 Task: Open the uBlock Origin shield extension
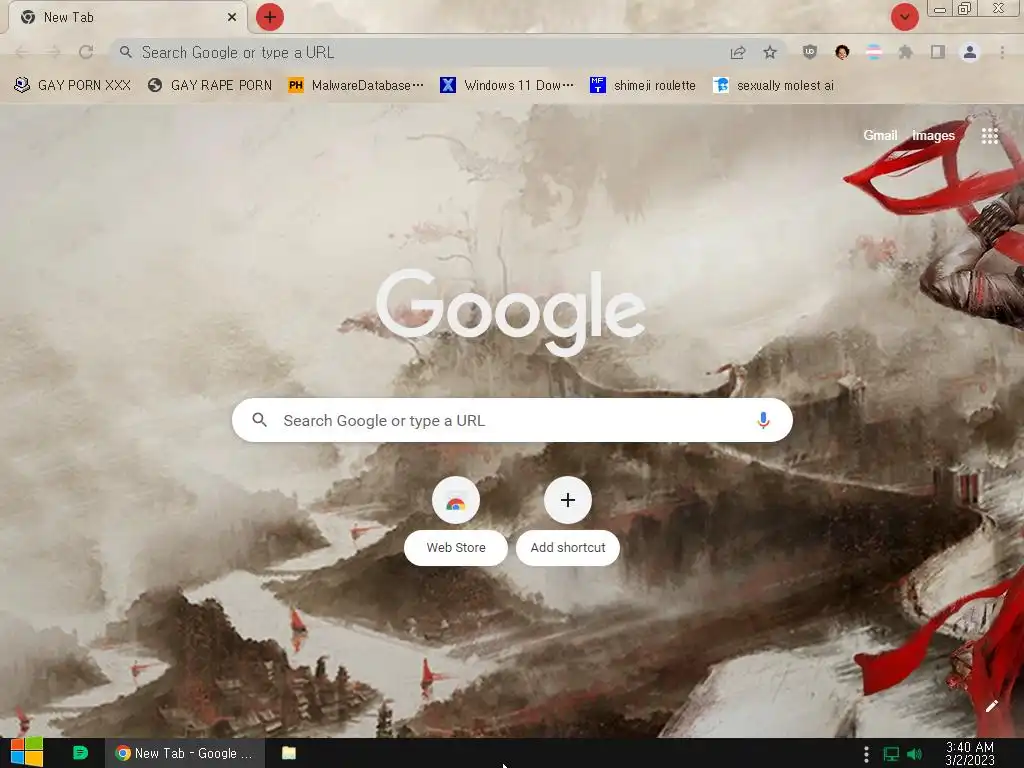(x=810, y=52)
